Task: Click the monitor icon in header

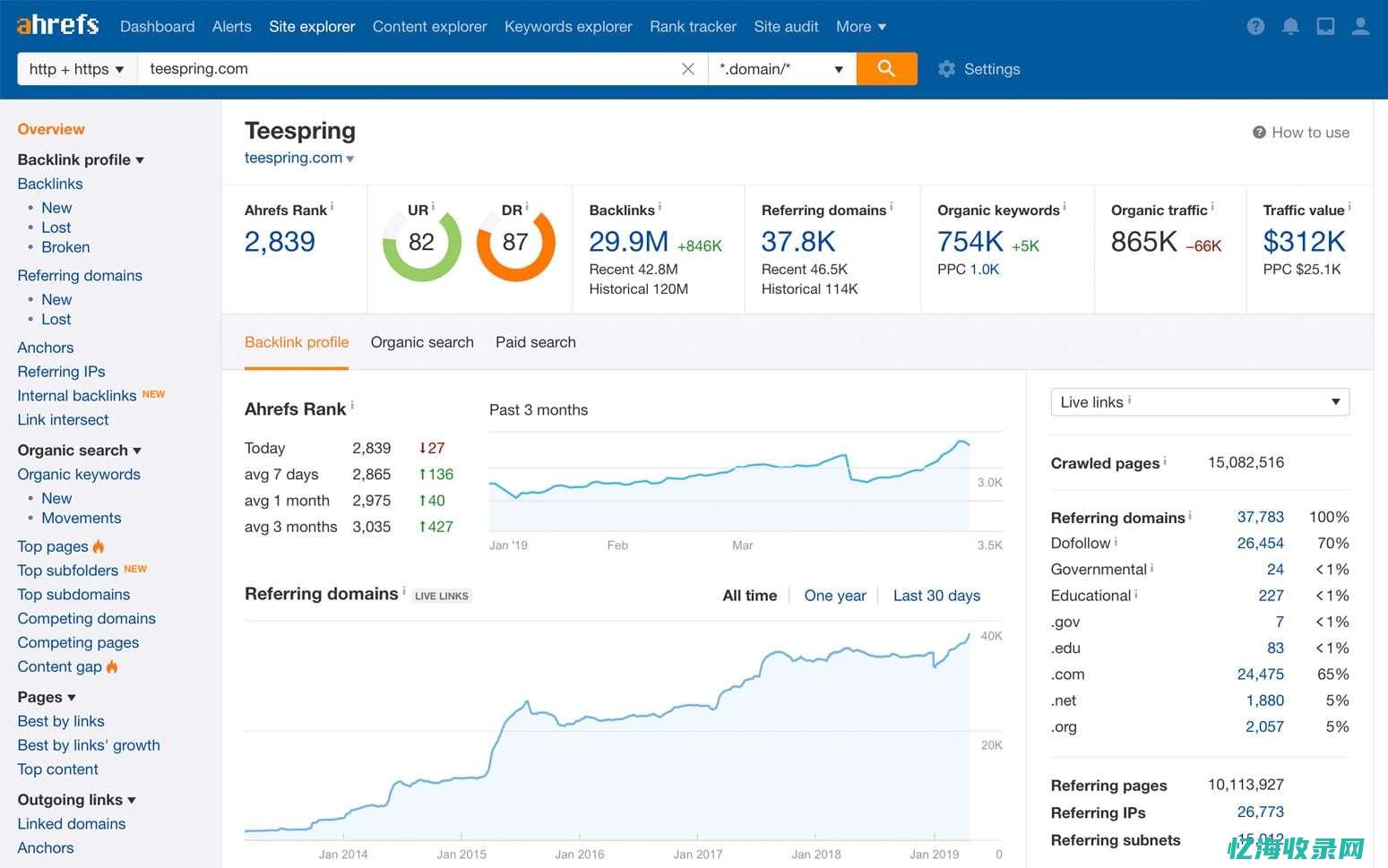Action: (1325, 27)
